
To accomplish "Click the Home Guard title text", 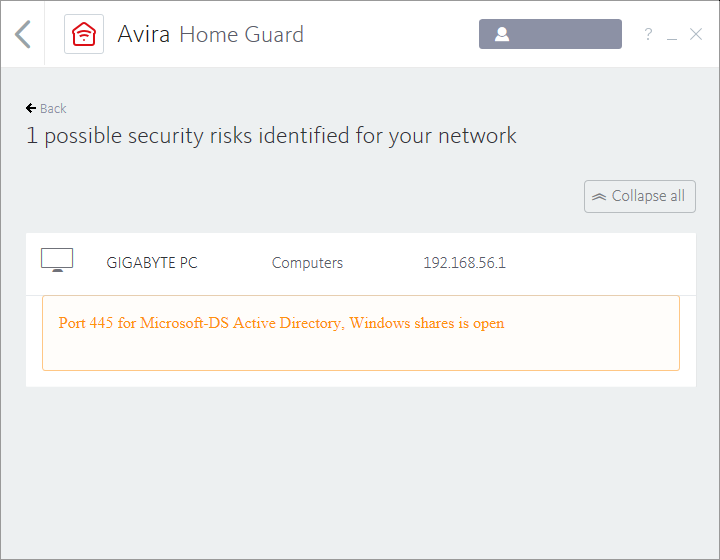I will pos(241,35).
